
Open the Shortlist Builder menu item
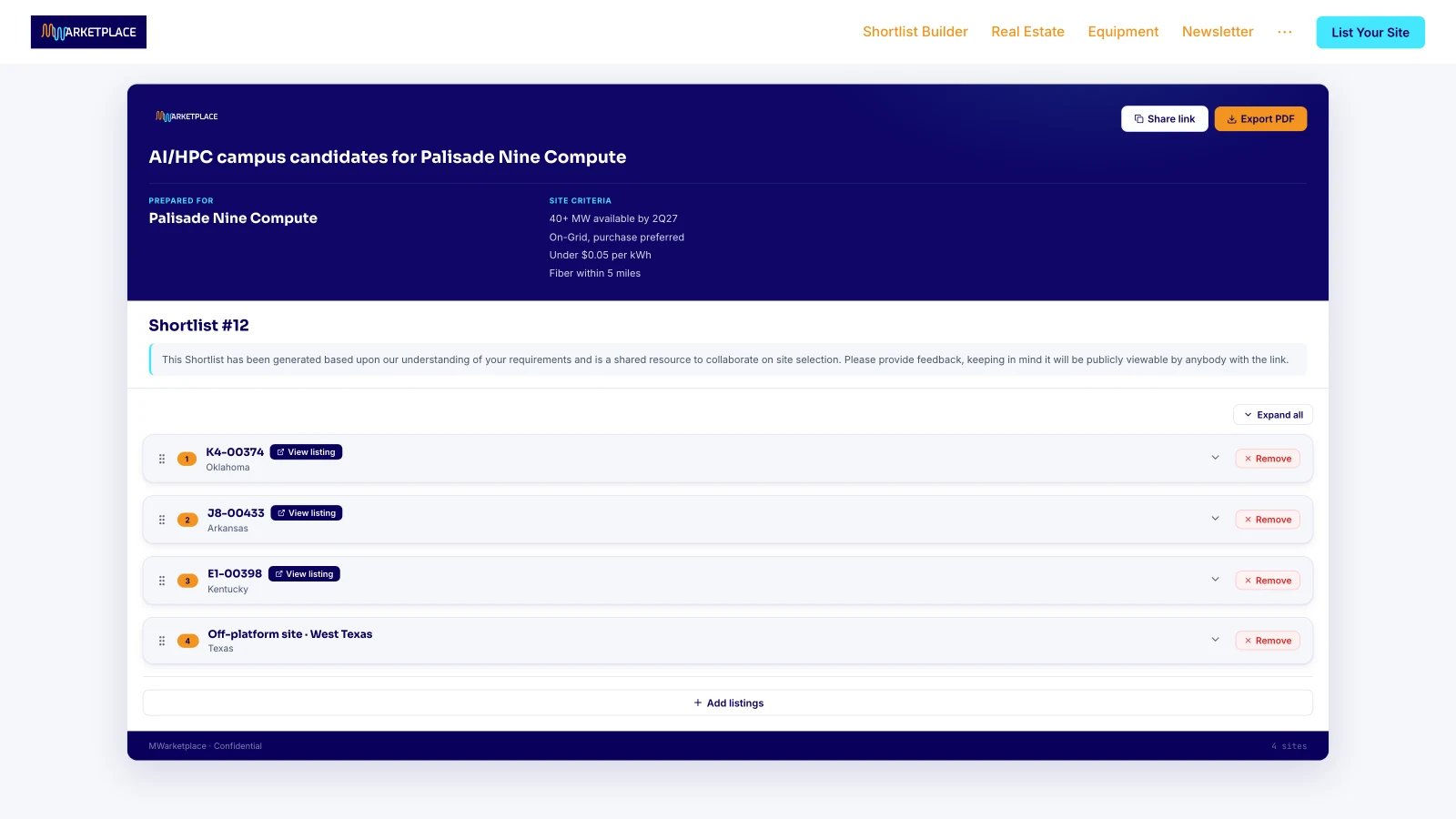(915, 32)
